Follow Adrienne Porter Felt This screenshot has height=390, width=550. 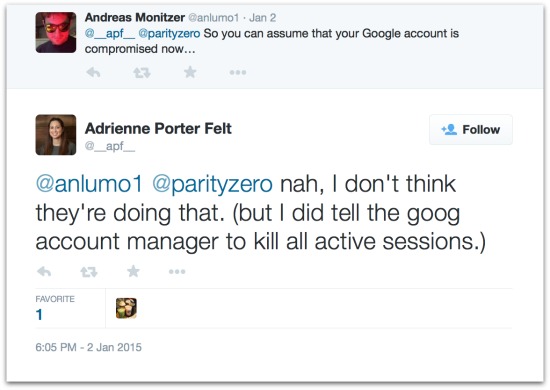pyautogui.click(x=471, y=129)
